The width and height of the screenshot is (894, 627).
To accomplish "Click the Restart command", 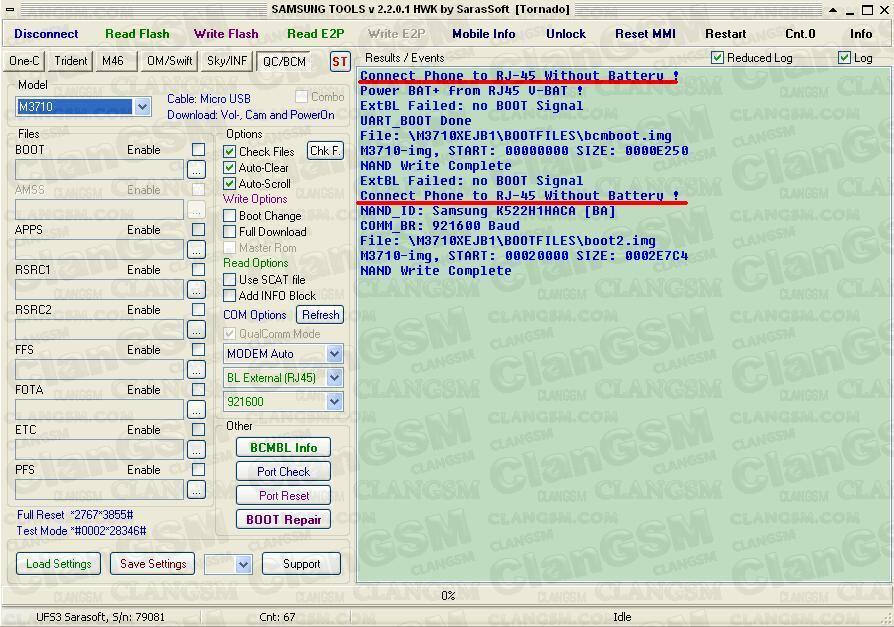I will 726,34.
